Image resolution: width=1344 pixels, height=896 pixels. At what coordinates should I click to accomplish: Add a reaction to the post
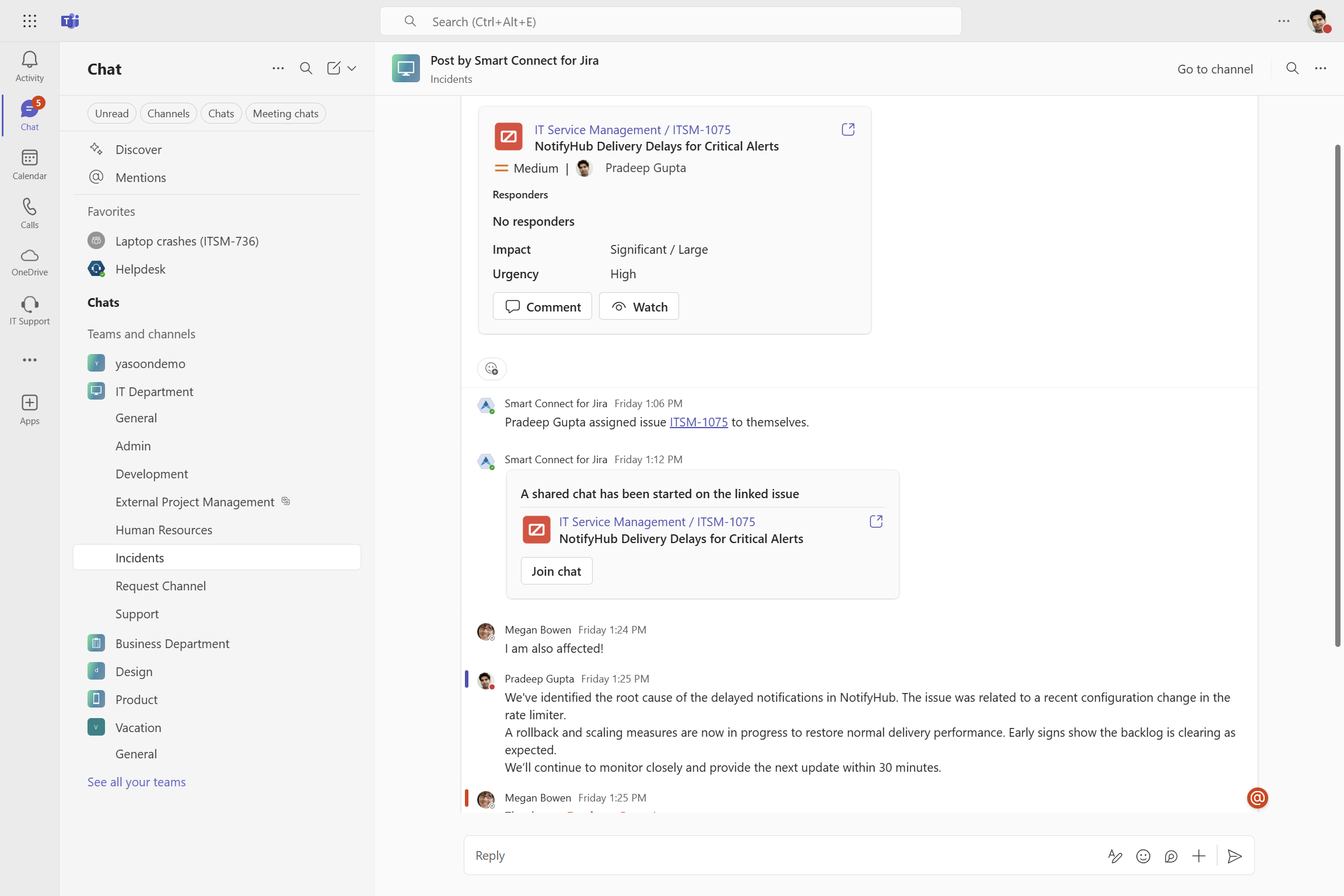coord(492,369)
